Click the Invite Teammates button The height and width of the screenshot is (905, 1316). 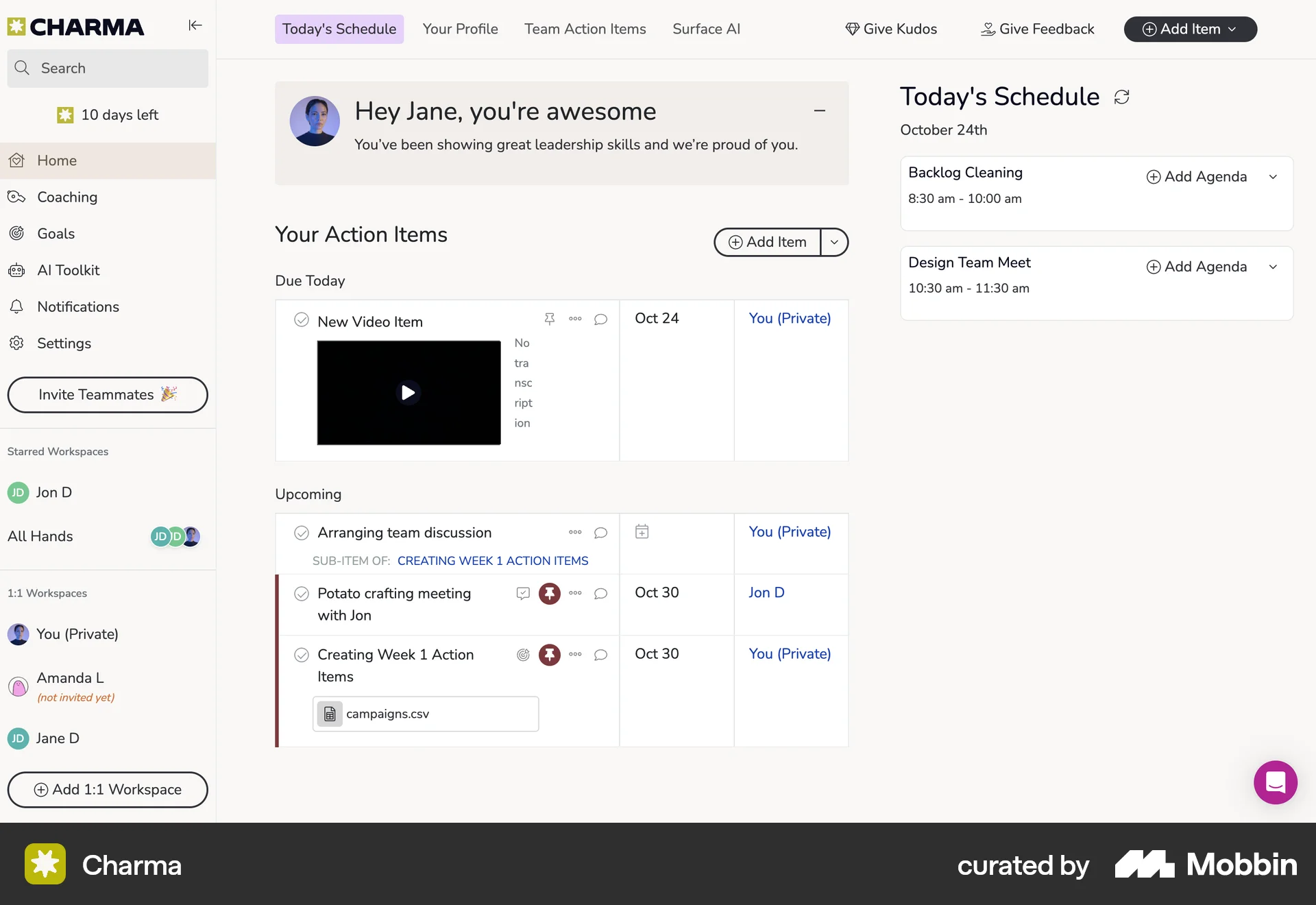pos(107,395)
